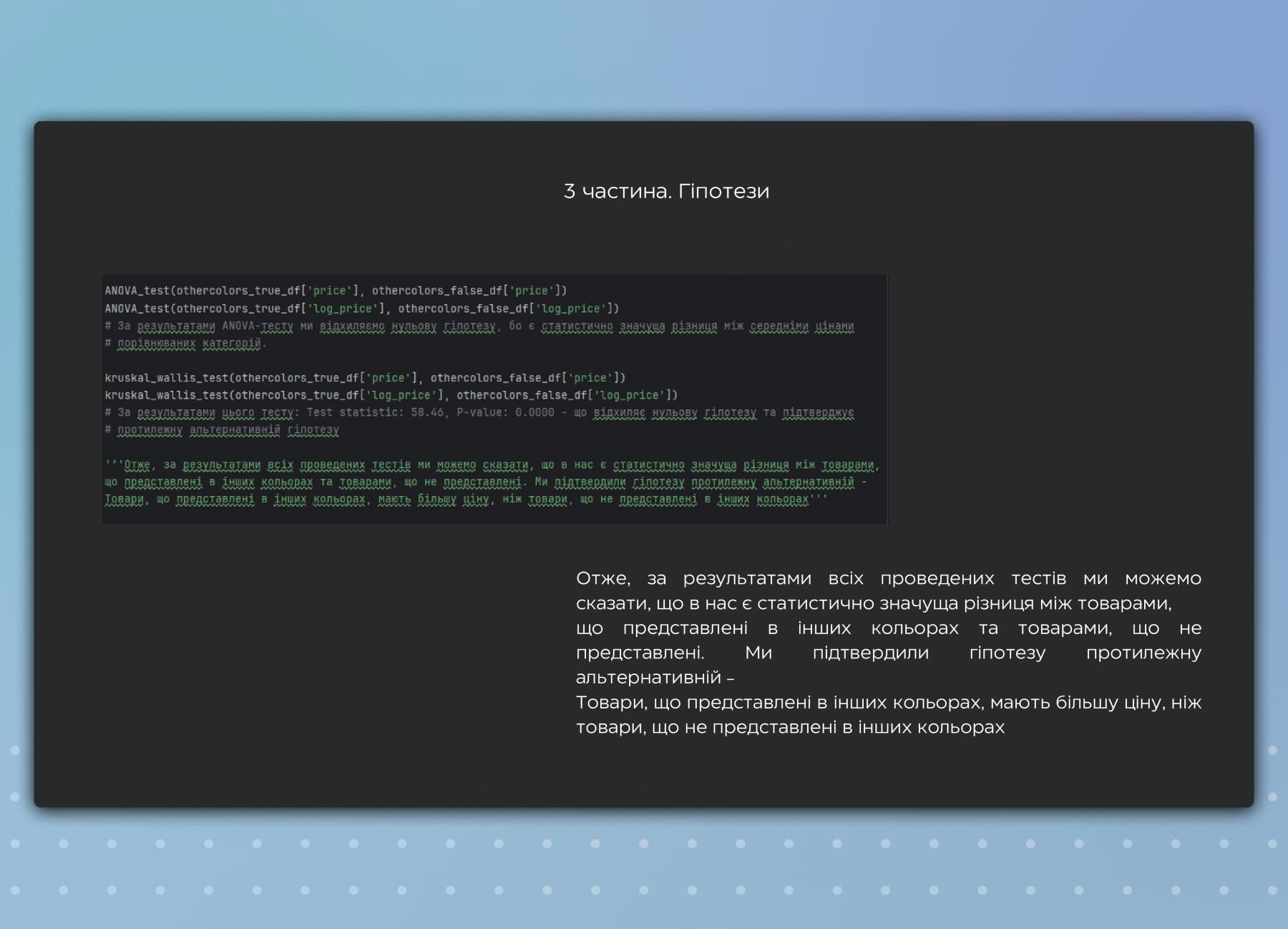Click paragraph line starting 'Товари, що представлені'
This screenshot has height=929, width=1288.
[x=888, y=703]
